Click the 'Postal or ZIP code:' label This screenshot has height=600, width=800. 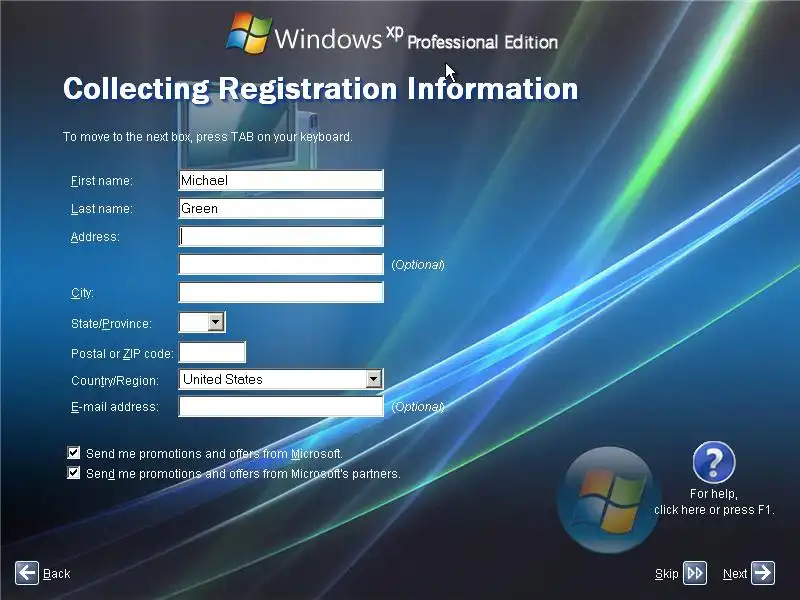[122, 354]
